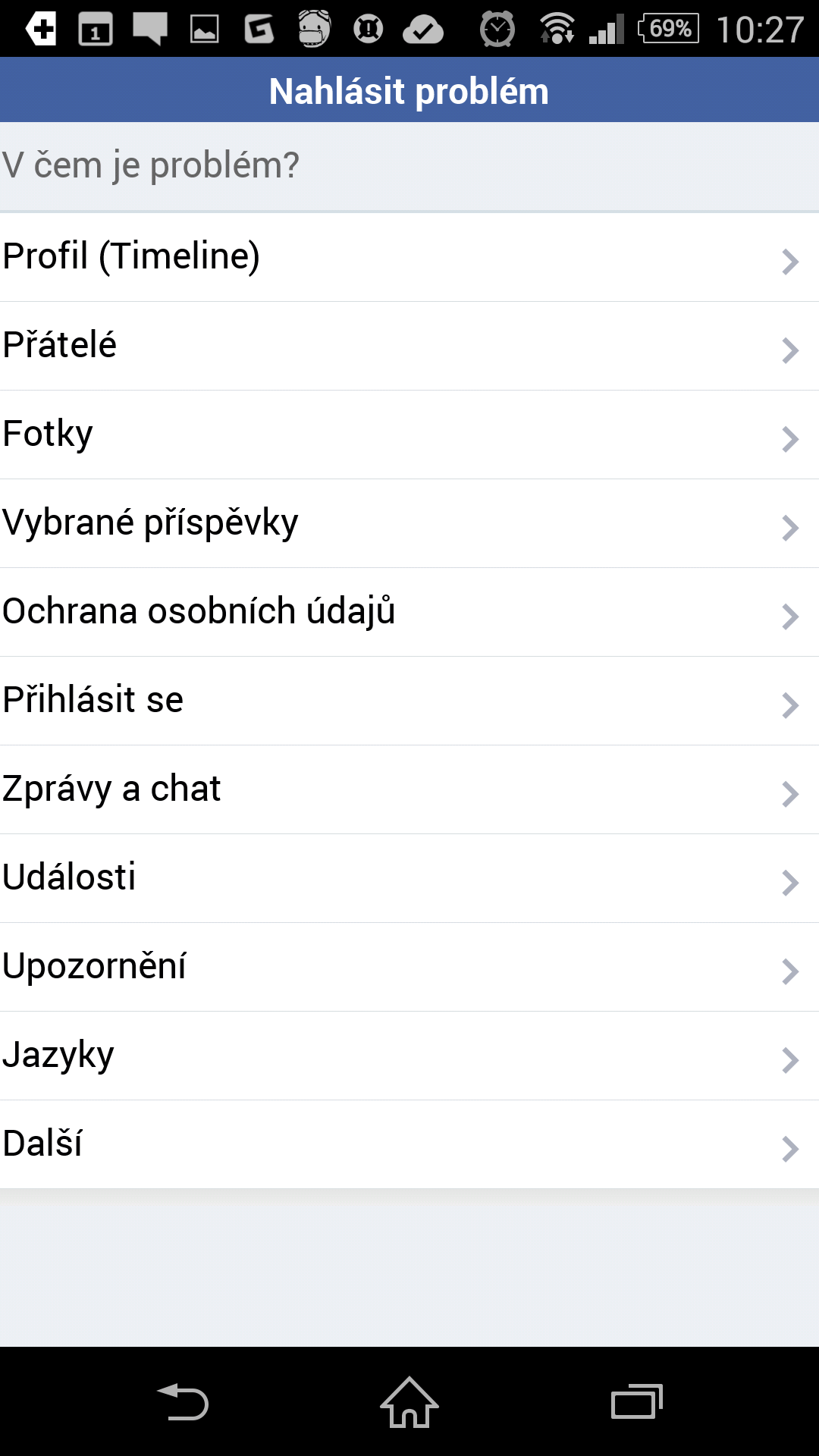Image resolution: width=819 pixels, height=1456 pixels.
Task: Select Další for more options
Action: pos(409,1145)
